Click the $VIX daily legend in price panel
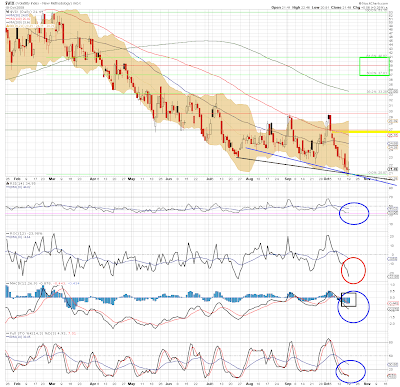 coord(25,12)
